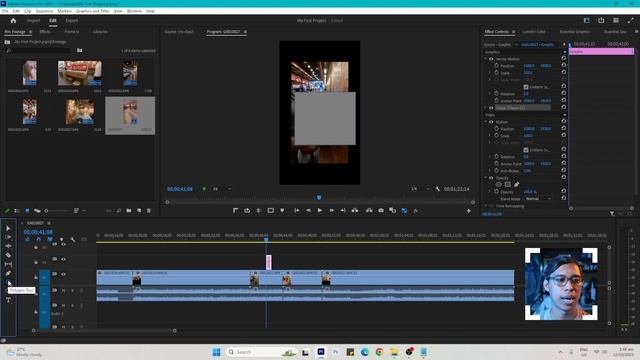Click the create ellipse mask icon under Opacity
This screenshot has width=640, height=360.
pos(499,184)
